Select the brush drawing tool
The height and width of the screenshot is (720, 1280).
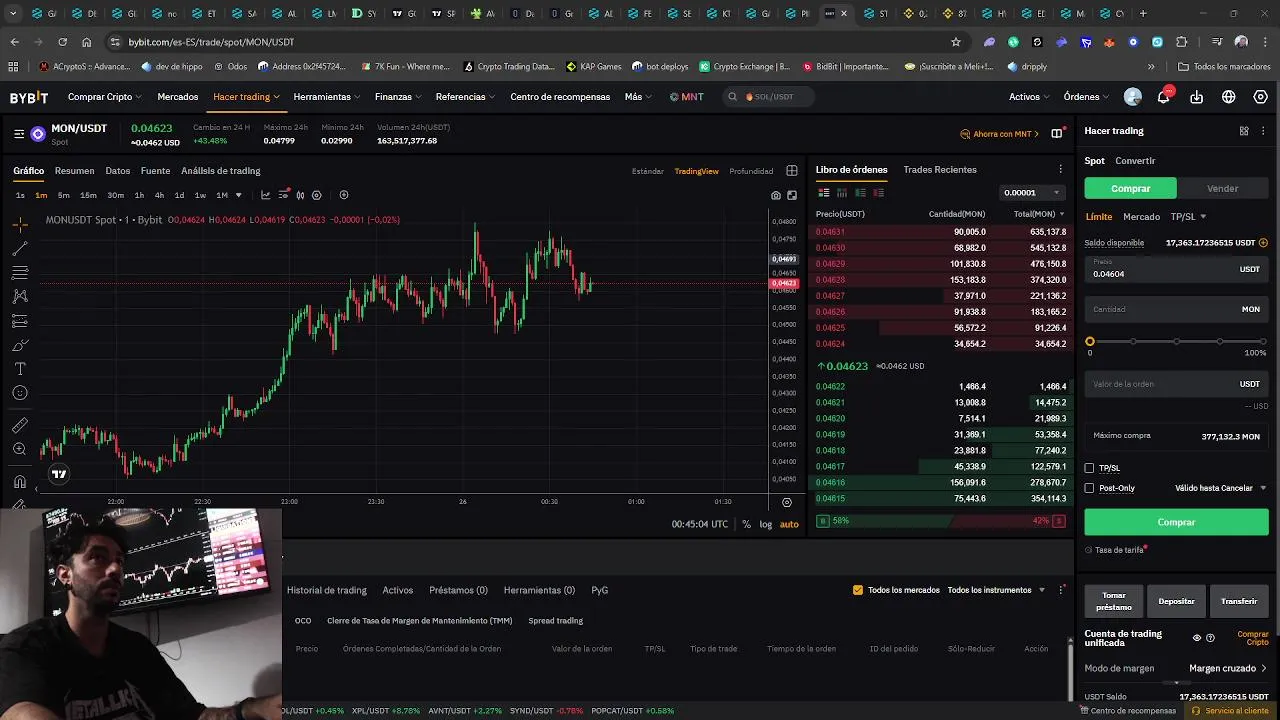20,345
